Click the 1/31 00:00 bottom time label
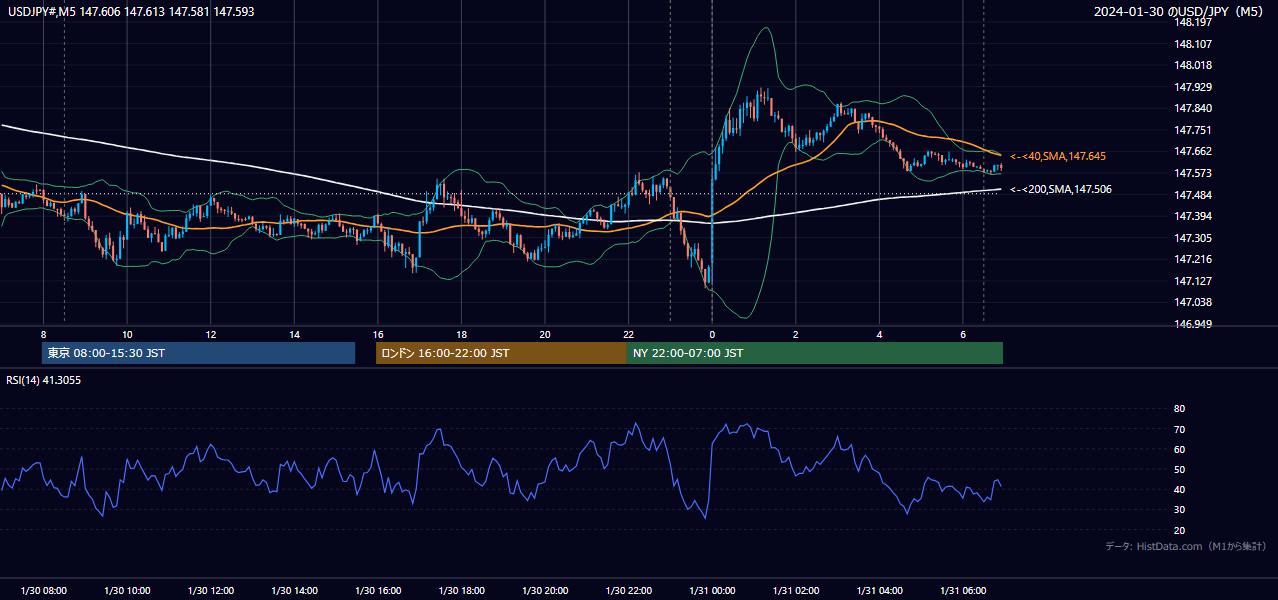Viewport: 1278px width, 600px height. point(712,591)
